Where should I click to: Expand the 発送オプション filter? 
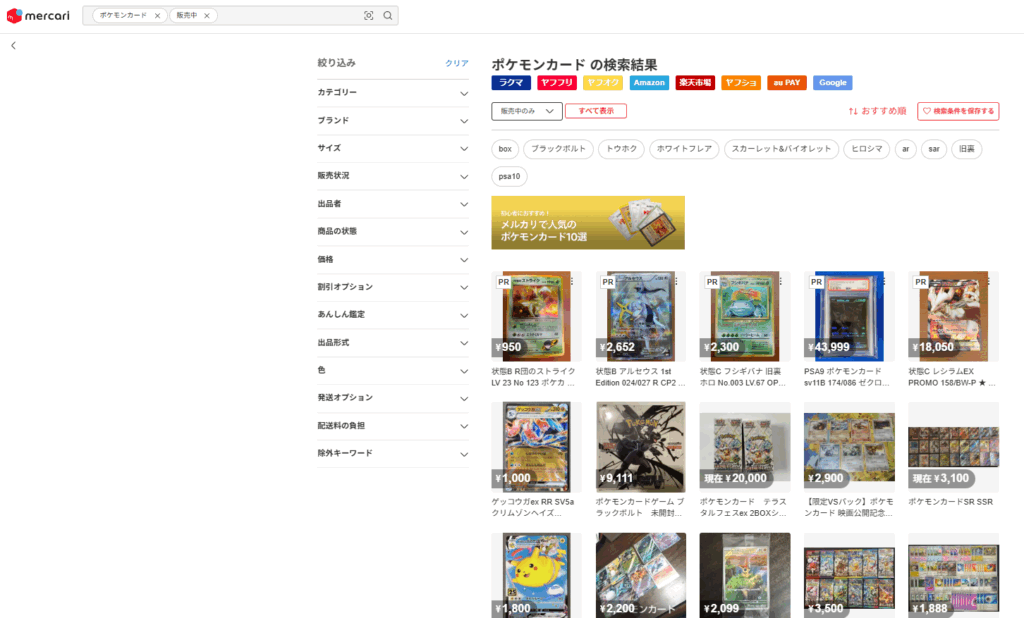393,398
